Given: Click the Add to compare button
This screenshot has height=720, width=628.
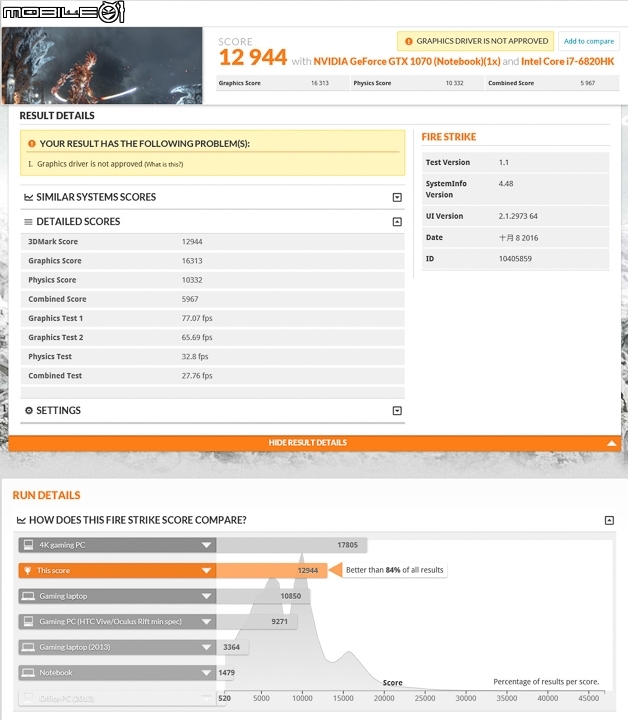Looking at the screenshot, I should [x=589, y=41].
